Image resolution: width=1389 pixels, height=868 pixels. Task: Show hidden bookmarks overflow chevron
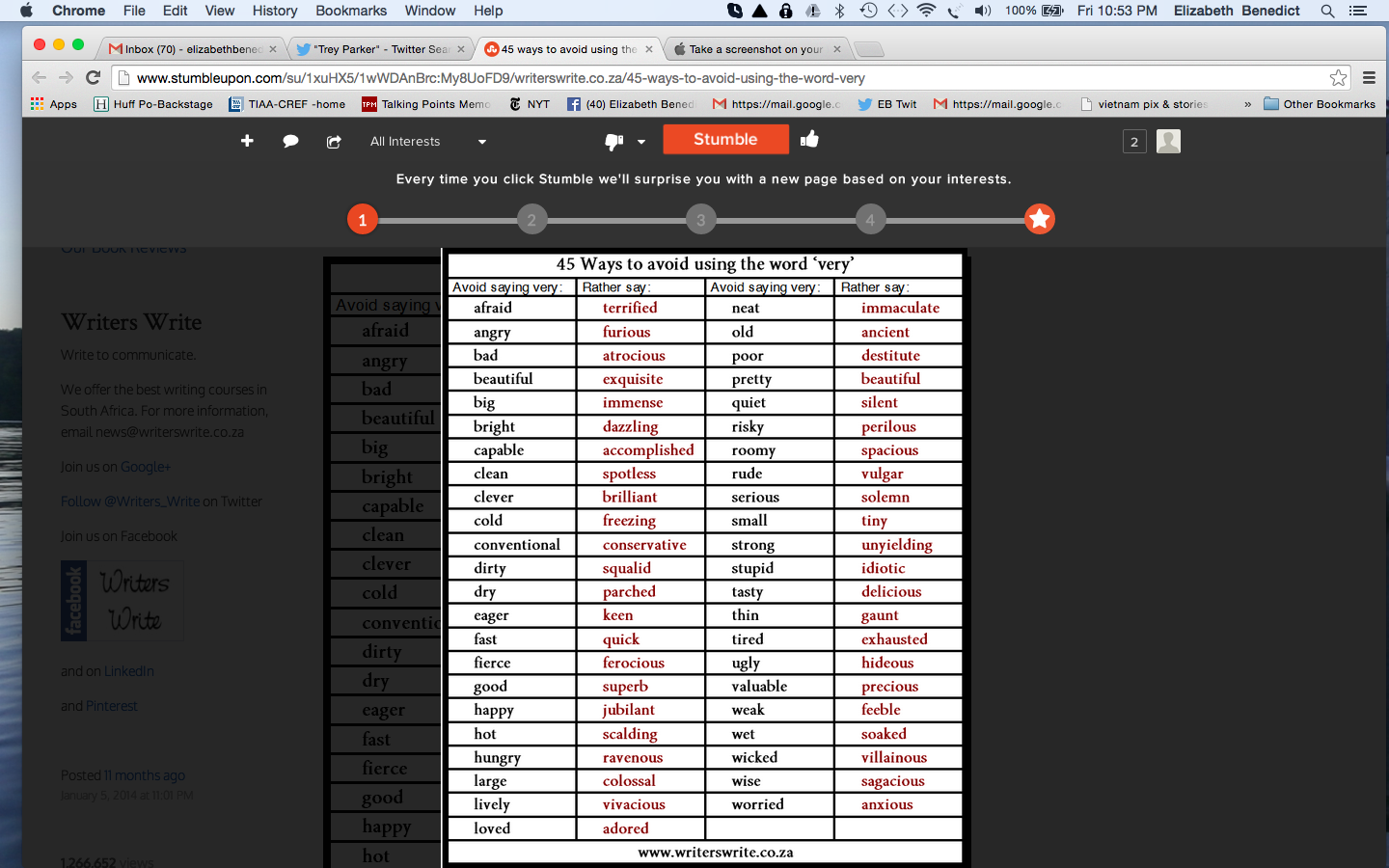[x=1247, y=104]
